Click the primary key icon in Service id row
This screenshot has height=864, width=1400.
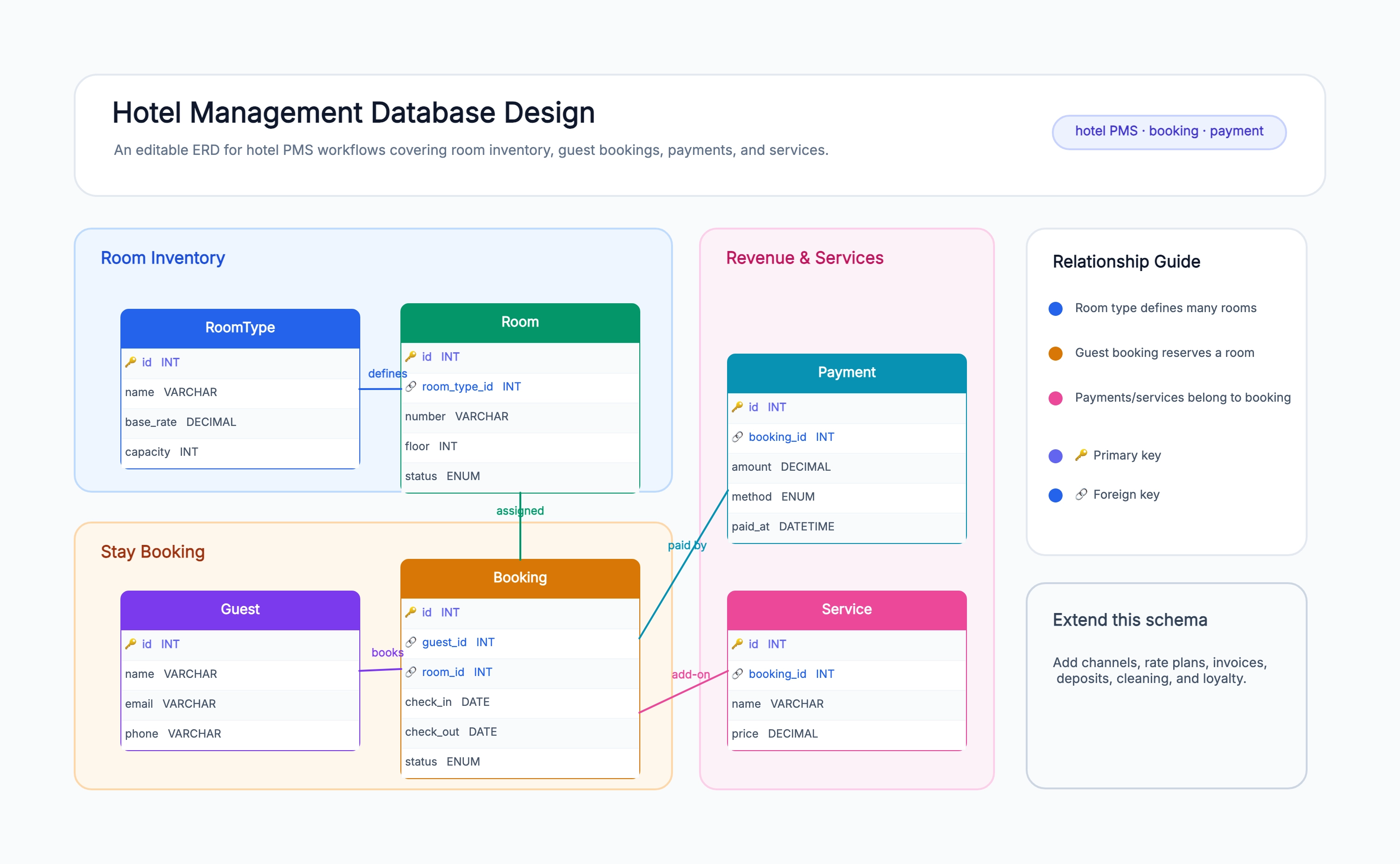[737, 644]
